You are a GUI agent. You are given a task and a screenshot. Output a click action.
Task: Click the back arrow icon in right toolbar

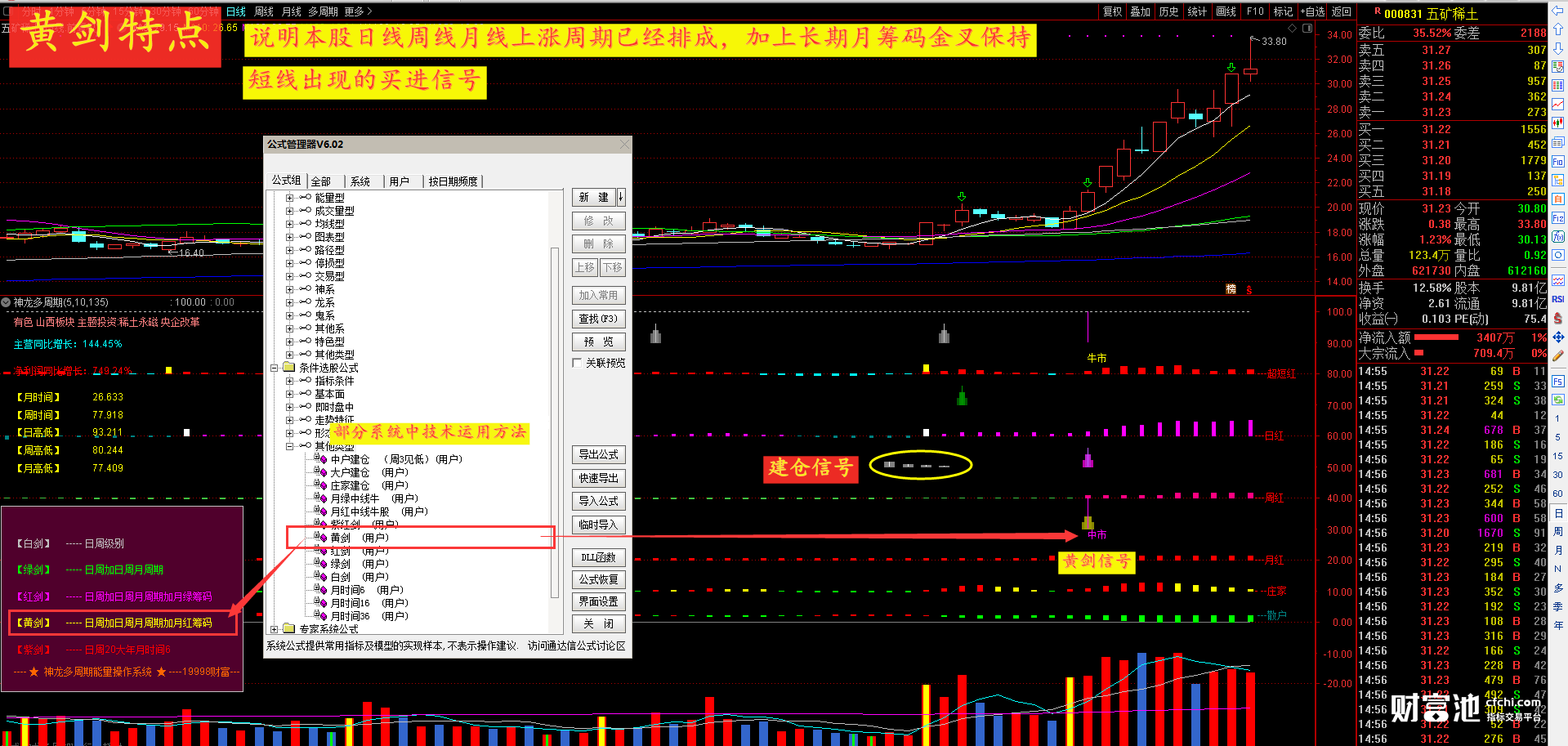(x=1558, y=11)
